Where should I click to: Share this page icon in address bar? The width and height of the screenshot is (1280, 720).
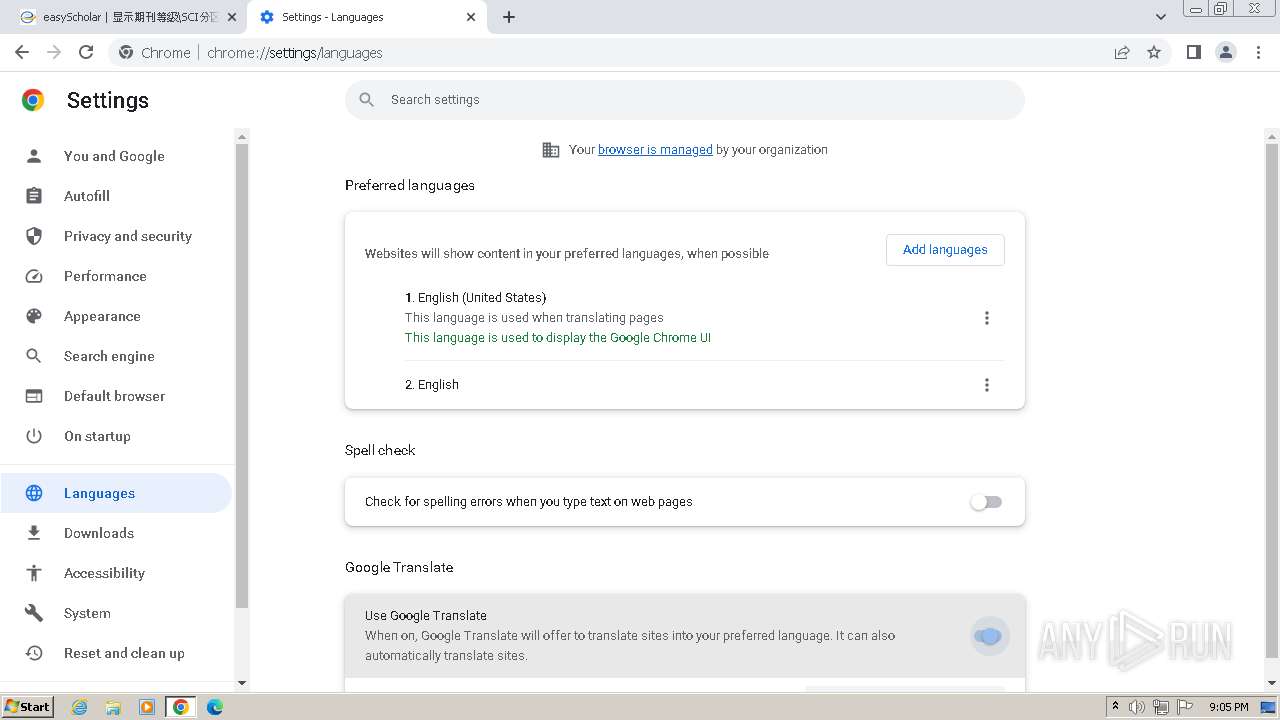coord(1122,52)
